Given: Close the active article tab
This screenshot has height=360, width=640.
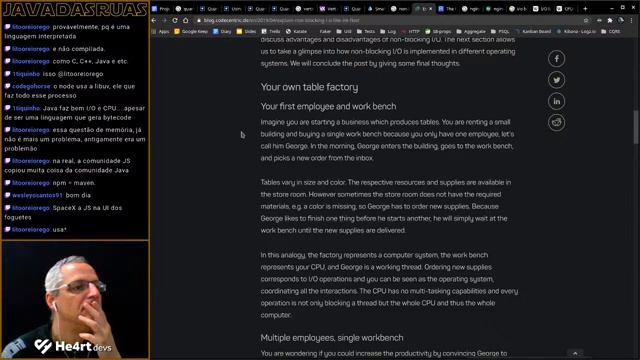Looking at the screenshot, I should pos(430,9).
